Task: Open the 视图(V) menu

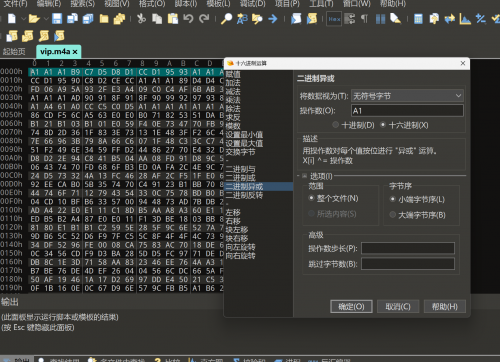Action: tap(117, 4)
